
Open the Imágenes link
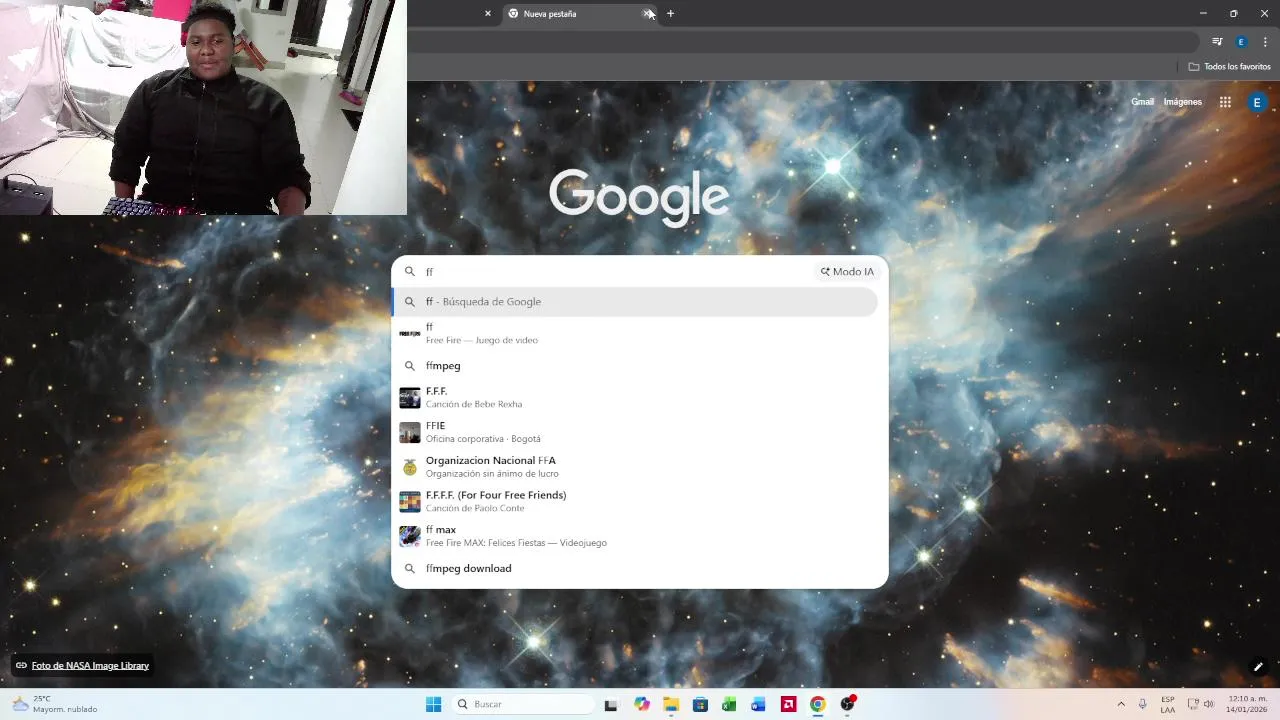[x=1182, y=102]
